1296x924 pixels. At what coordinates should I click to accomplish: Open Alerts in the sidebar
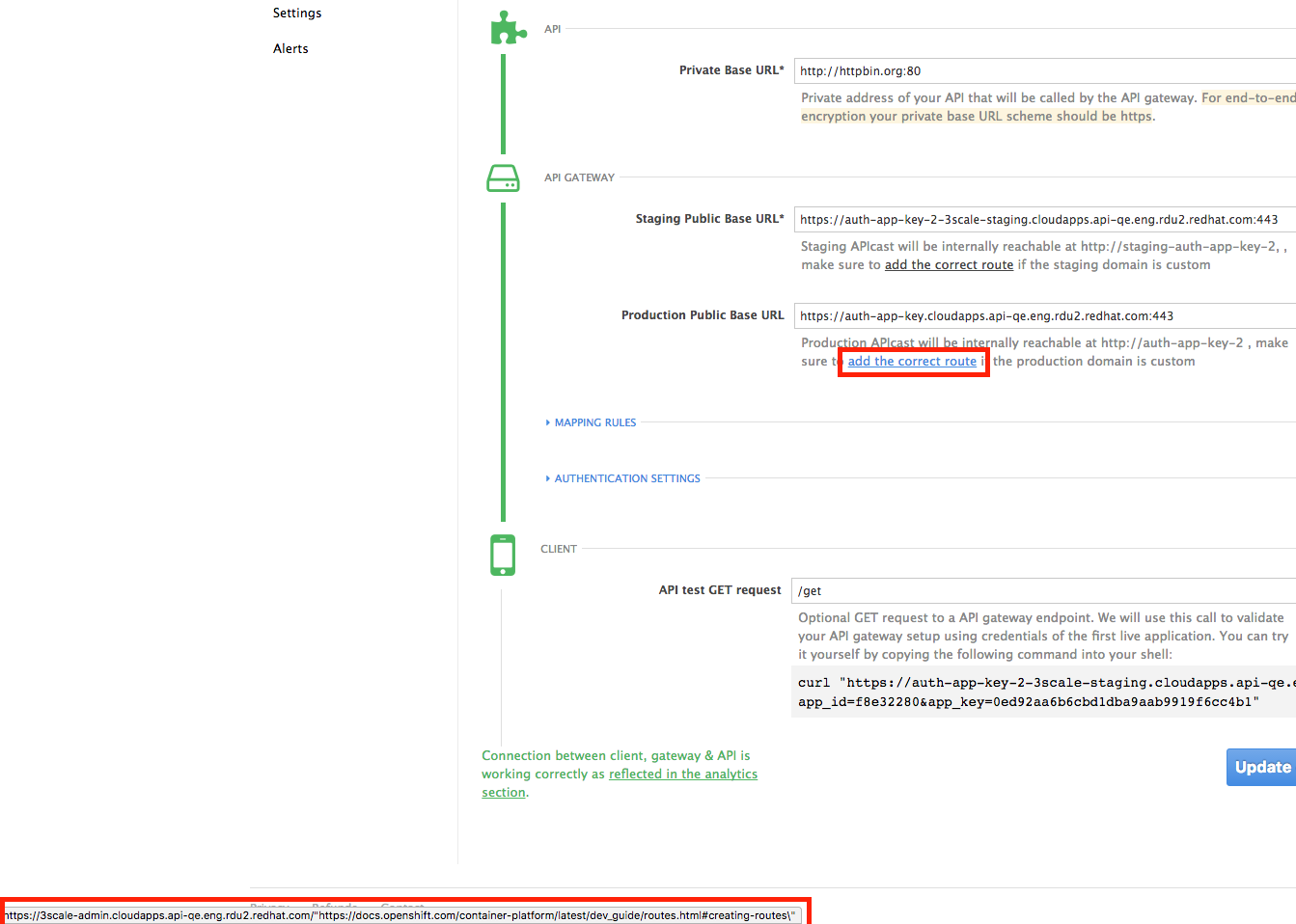tap(290, 48)
